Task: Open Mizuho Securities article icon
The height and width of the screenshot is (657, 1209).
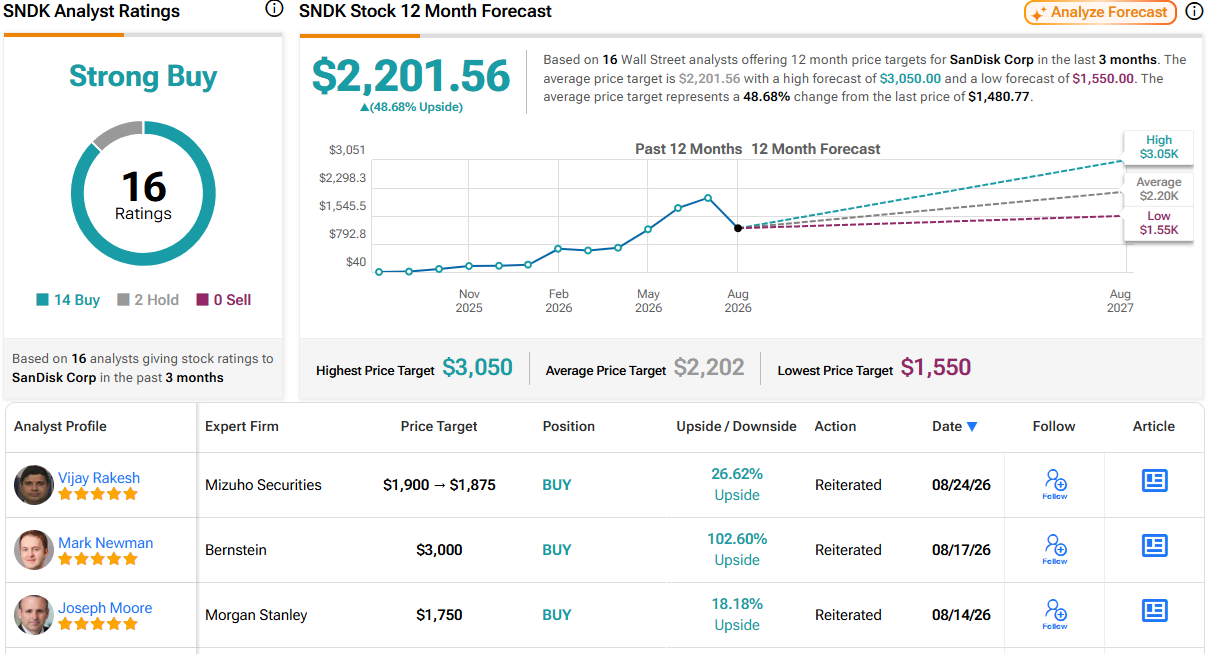Action: coord(1154,481)
